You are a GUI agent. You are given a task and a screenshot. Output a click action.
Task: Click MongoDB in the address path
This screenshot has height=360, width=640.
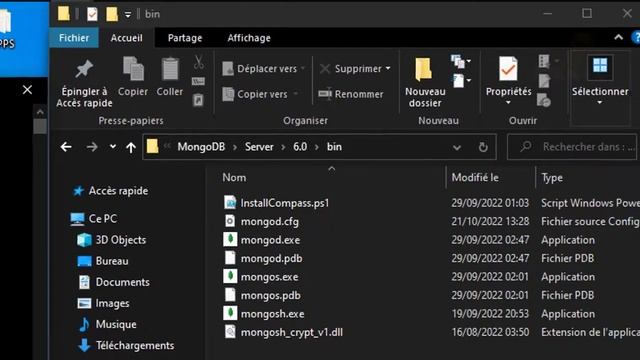click(x=201, y=147)
